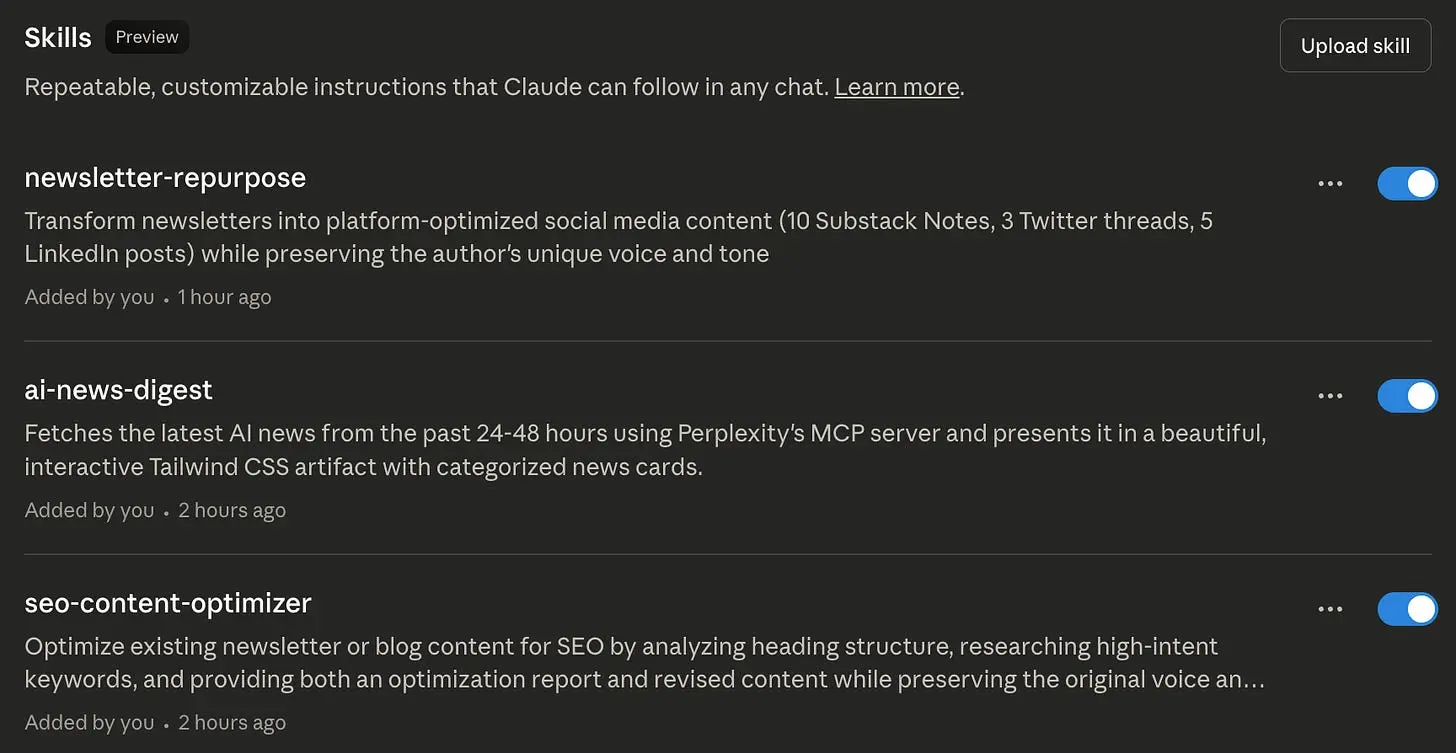Open the ai-news-digest three-dot options menu
The image size is (1456, 753).
(x=1330, y=396)
